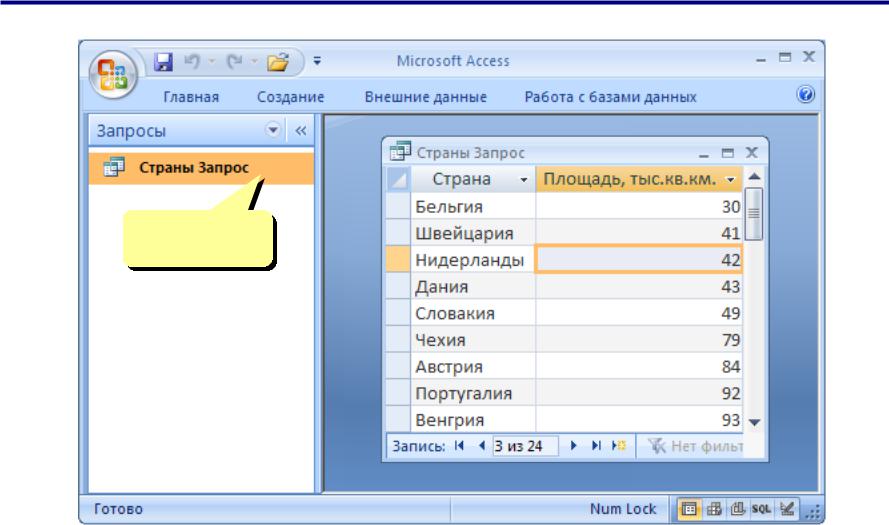This screenshot has width=889, height=525.
Task: Undo the last action
Action: pos(192,61)
